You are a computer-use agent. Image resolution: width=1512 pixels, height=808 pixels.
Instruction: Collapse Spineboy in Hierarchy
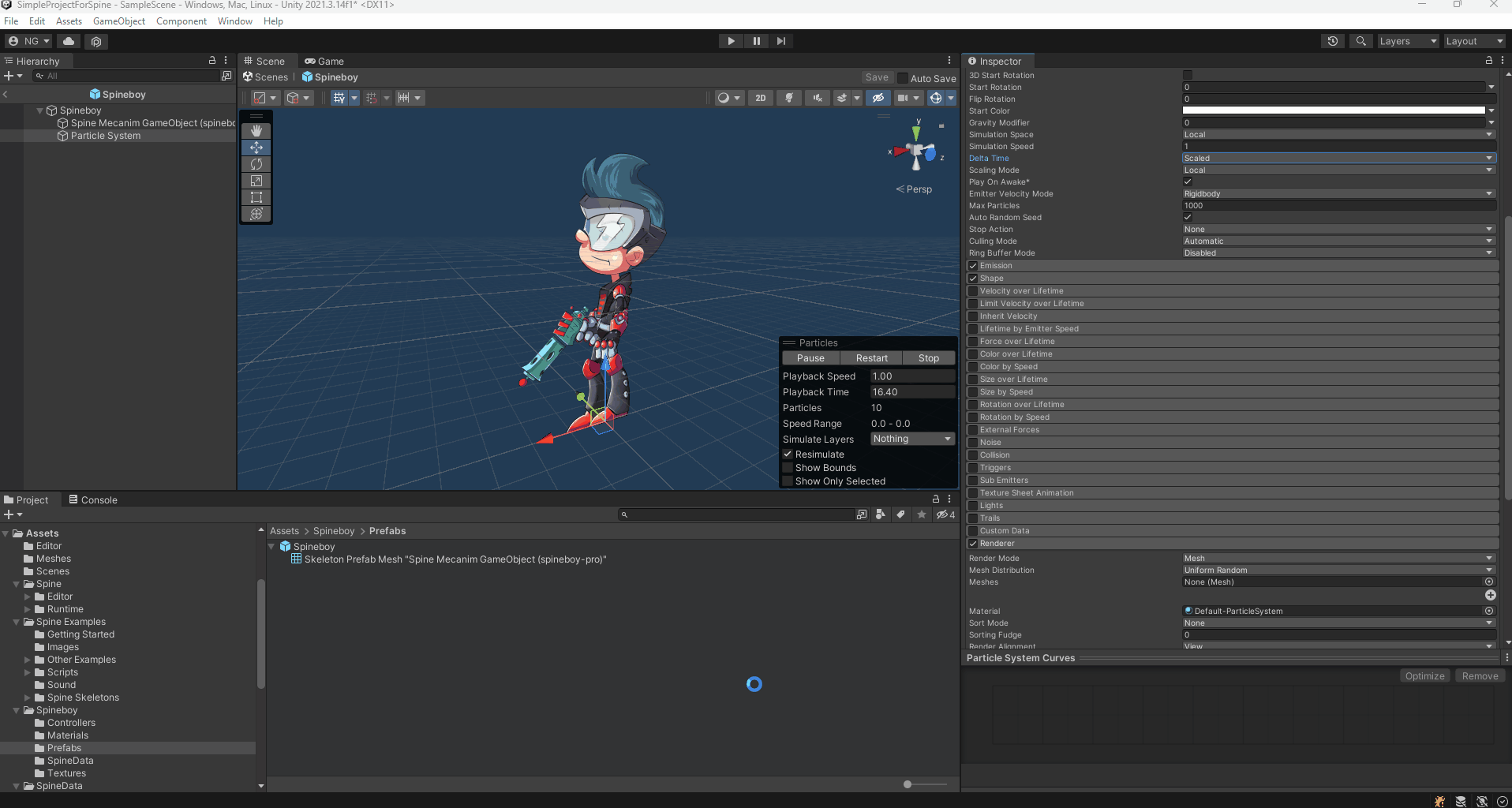point(40,110)
